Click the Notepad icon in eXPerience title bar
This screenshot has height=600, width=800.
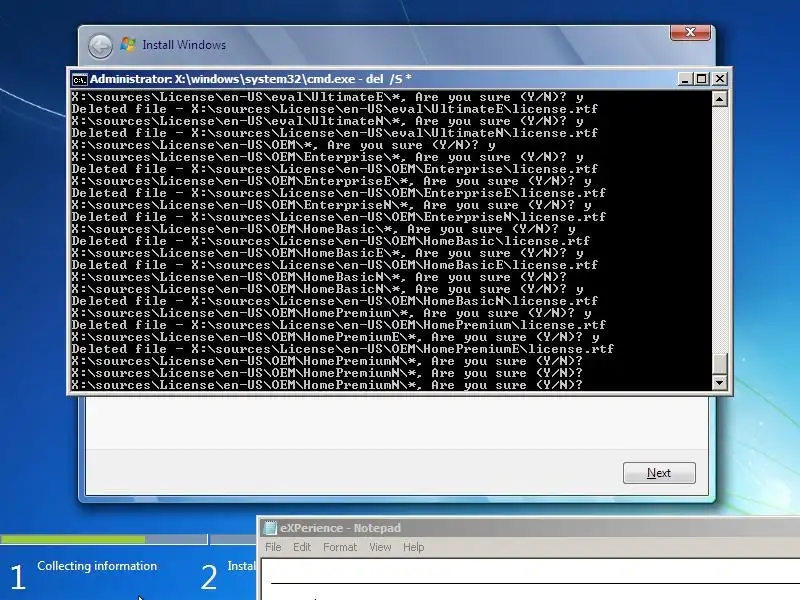(x=269, y=528)
